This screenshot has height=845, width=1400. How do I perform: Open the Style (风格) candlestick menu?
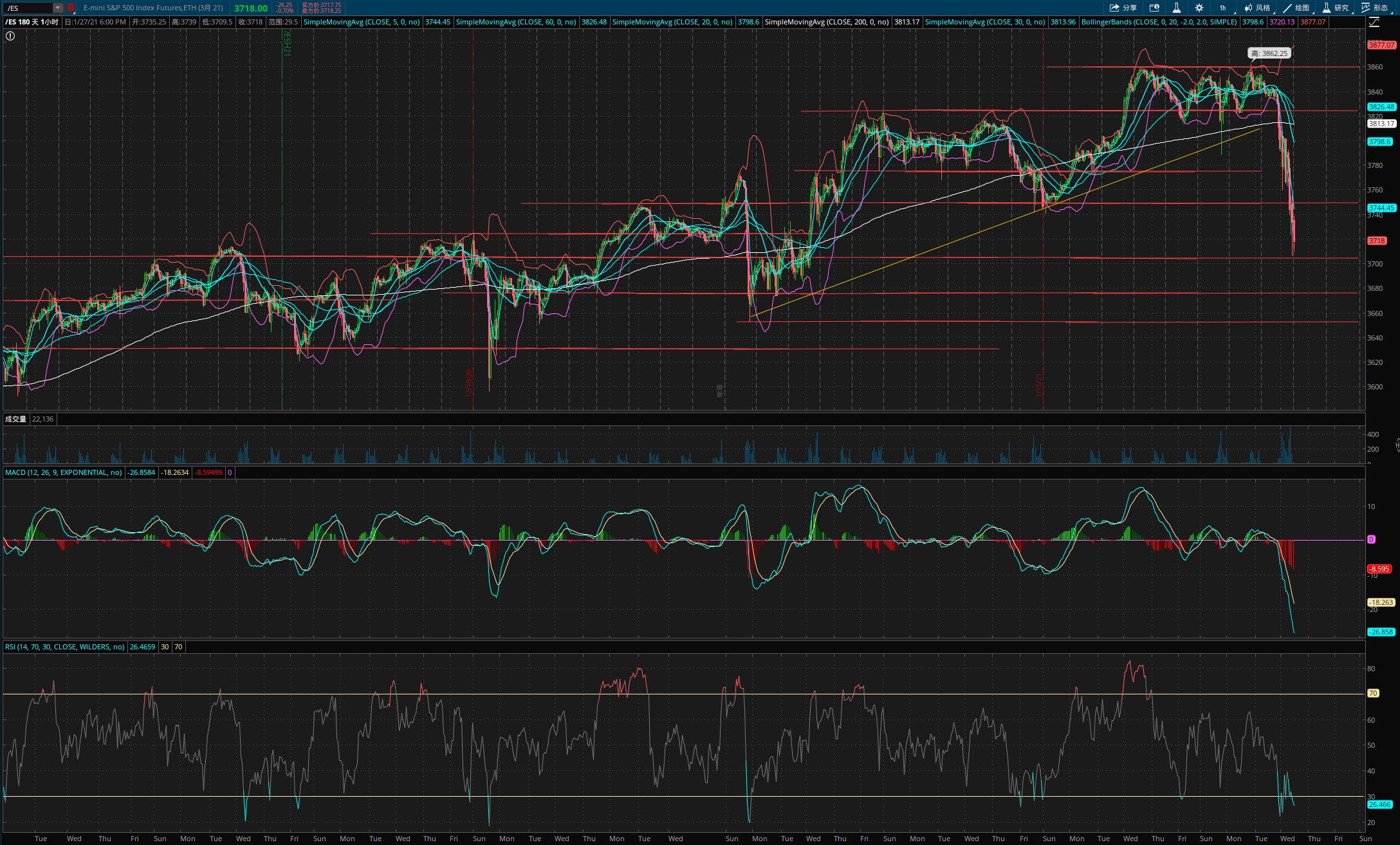coord(1257,8)
